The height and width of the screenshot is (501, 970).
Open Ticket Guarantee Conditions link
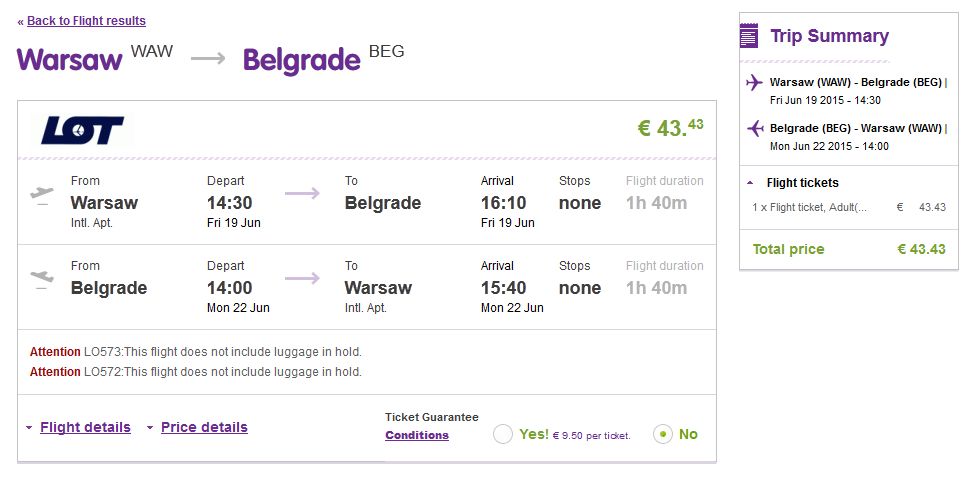(x=417, y=435)
